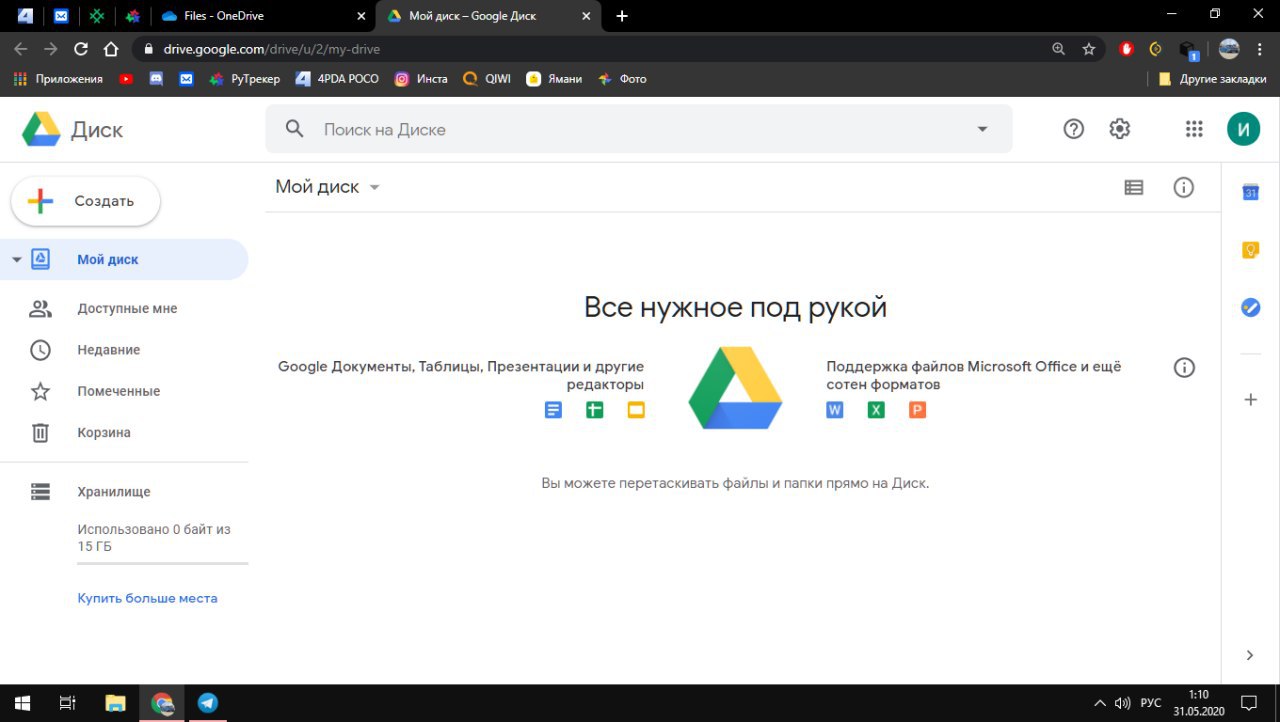This screenshot has height=722, width=1280.
Task: Open YouTube bookmark icon
Action: (x=126, y=79)
